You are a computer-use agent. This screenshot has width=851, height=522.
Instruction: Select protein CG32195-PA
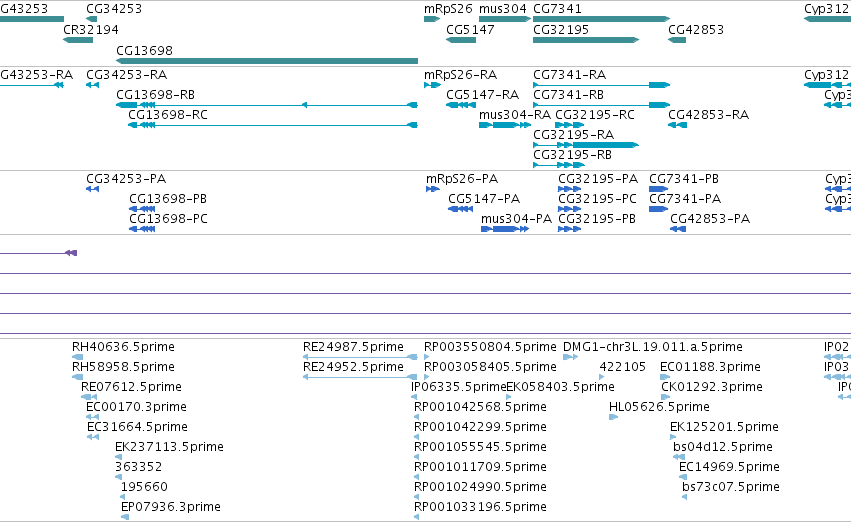(598, 179)
